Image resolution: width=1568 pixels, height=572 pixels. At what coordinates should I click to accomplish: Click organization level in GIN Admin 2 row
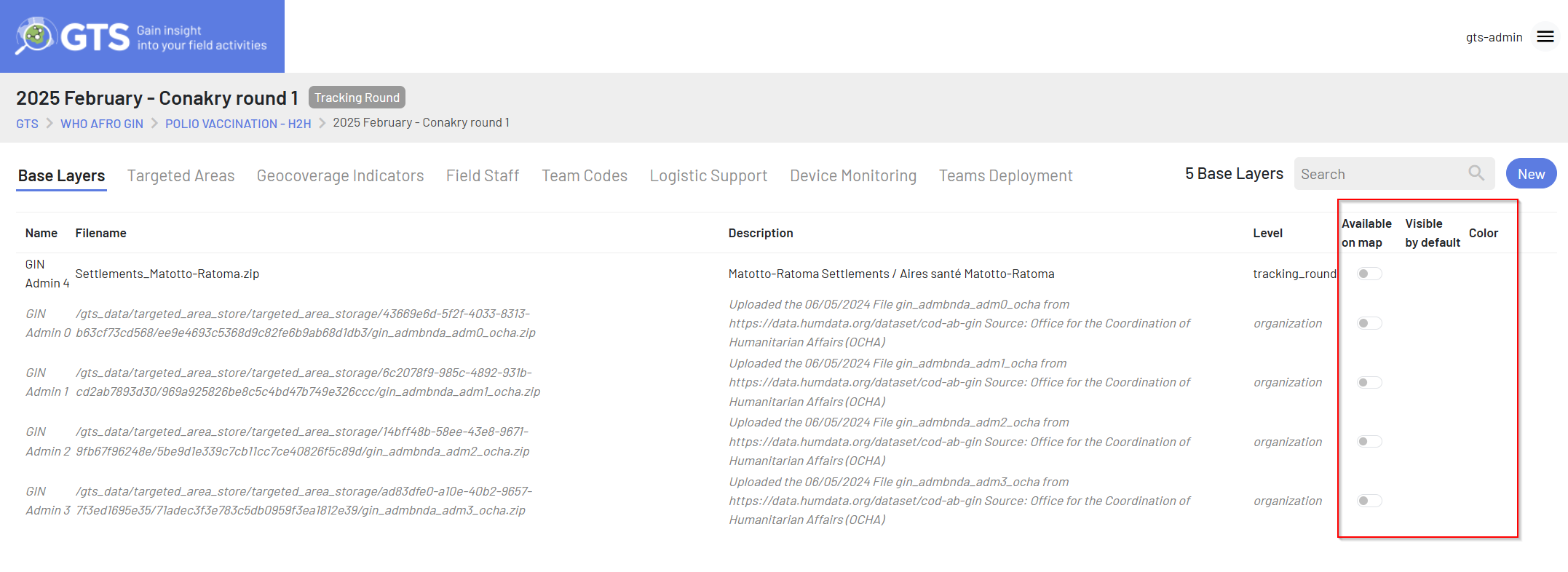[x=1287, y=442]
